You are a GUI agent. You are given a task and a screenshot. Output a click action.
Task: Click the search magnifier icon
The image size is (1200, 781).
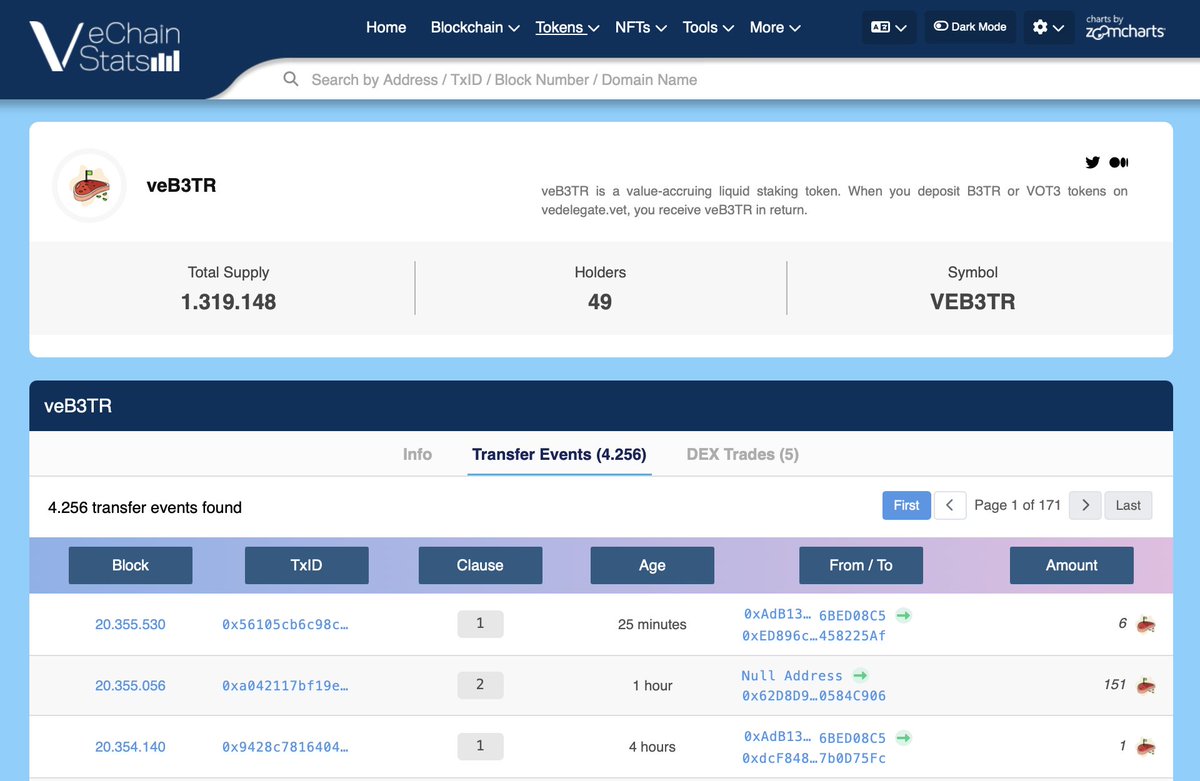click(x=291, y=79)
